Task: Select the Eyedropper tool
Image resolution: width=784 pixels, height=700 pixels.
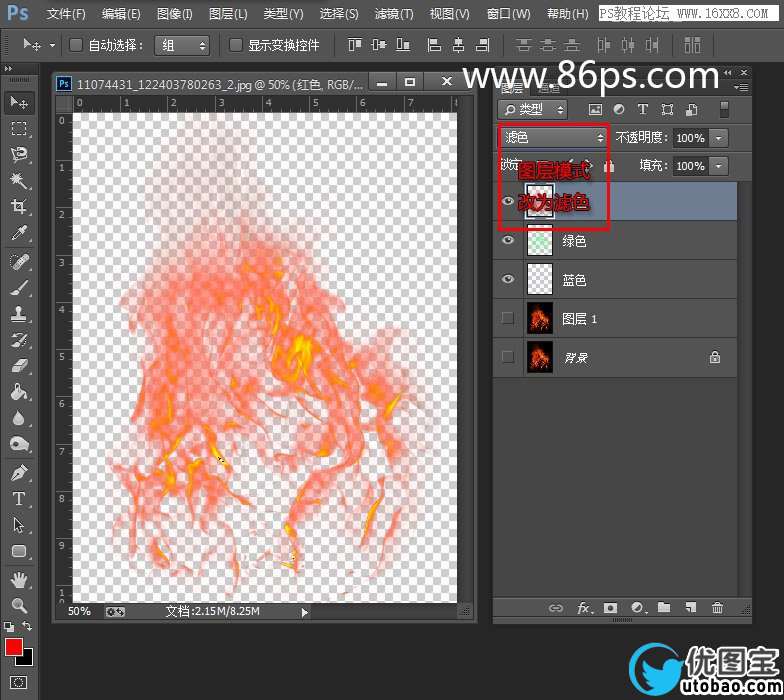Action: 19,232
